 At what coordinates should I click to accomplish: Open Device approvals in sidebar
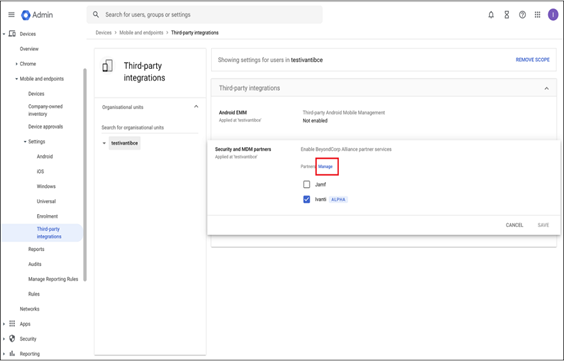(45, 127)
